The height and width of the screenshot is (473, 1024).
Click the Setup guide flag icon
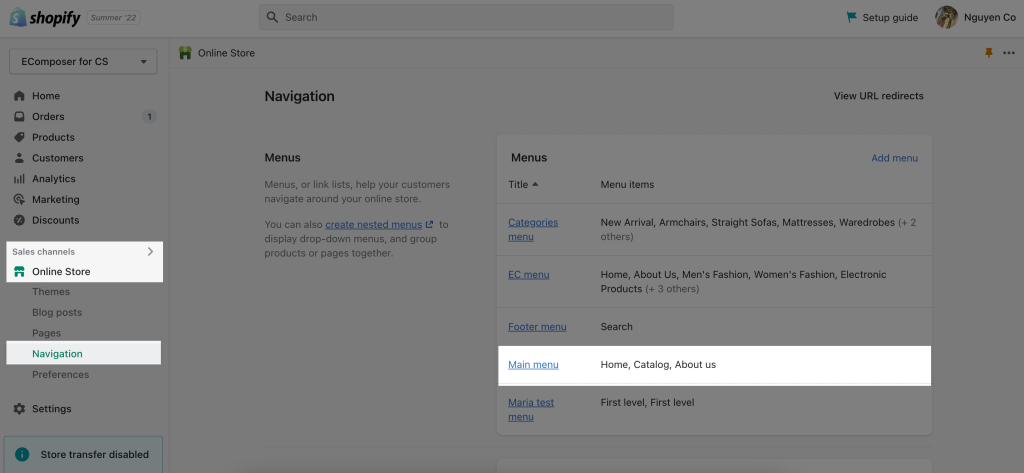coord(852,18)
